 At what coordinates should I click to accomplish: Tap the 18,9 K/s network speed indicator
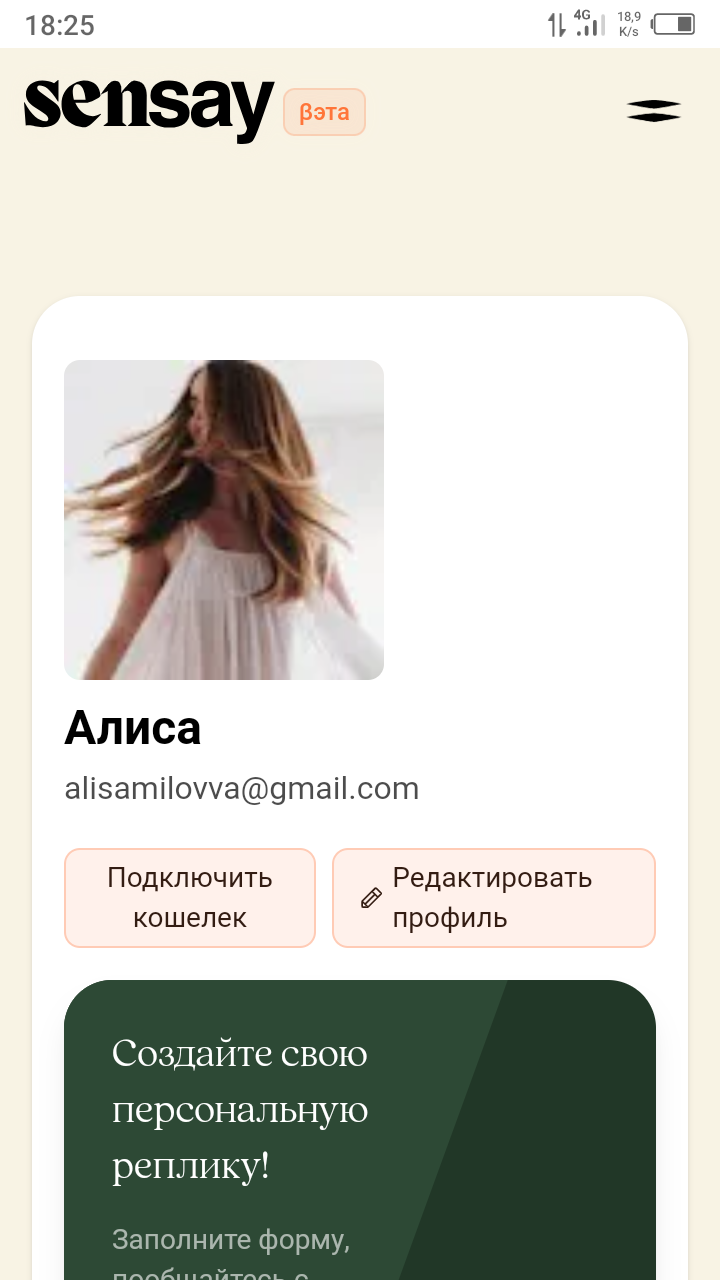(x=629, y=24)
